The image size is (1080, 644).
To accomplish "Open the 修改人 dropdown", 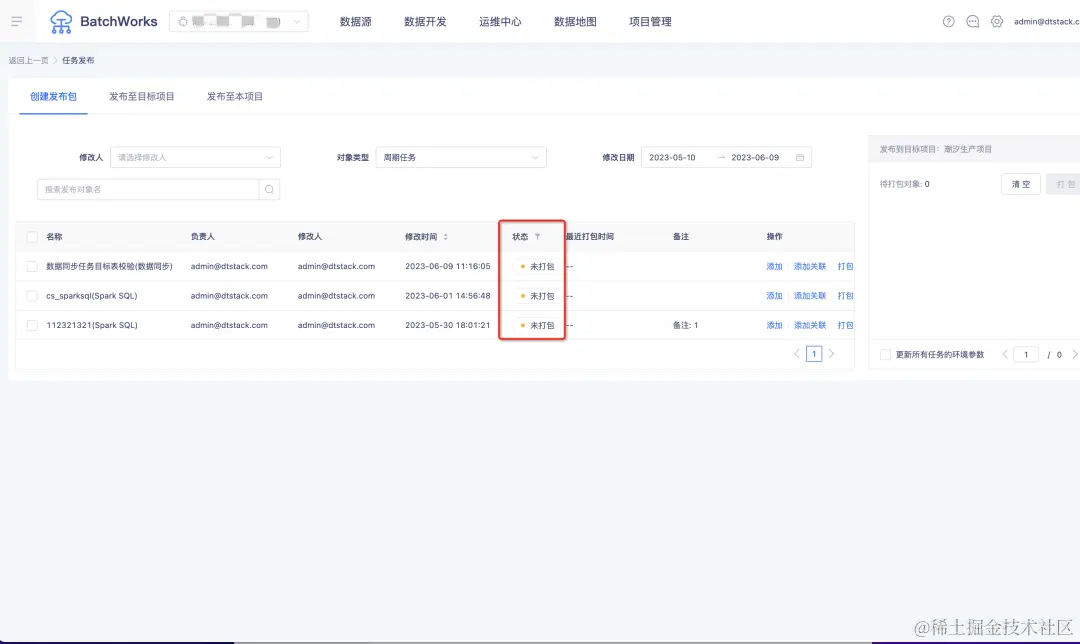I will (195, 157).
